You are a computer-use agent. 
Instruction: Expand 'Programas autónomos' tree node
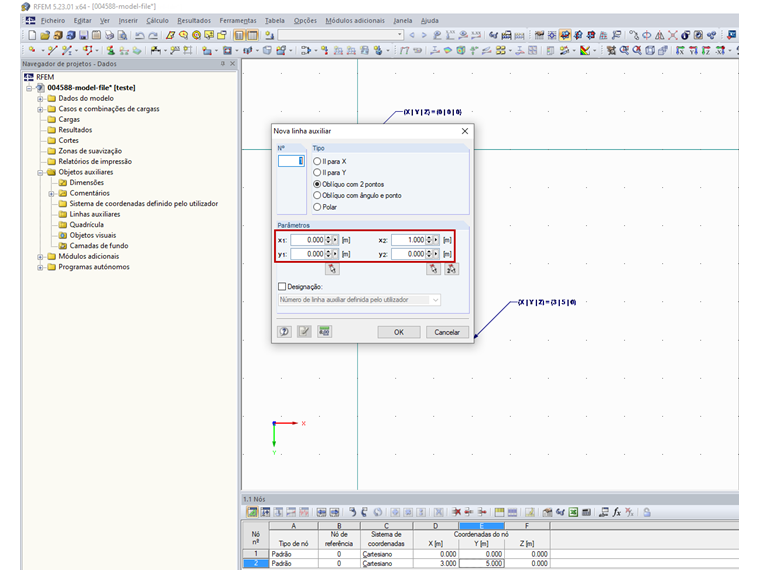coord(41,267)
